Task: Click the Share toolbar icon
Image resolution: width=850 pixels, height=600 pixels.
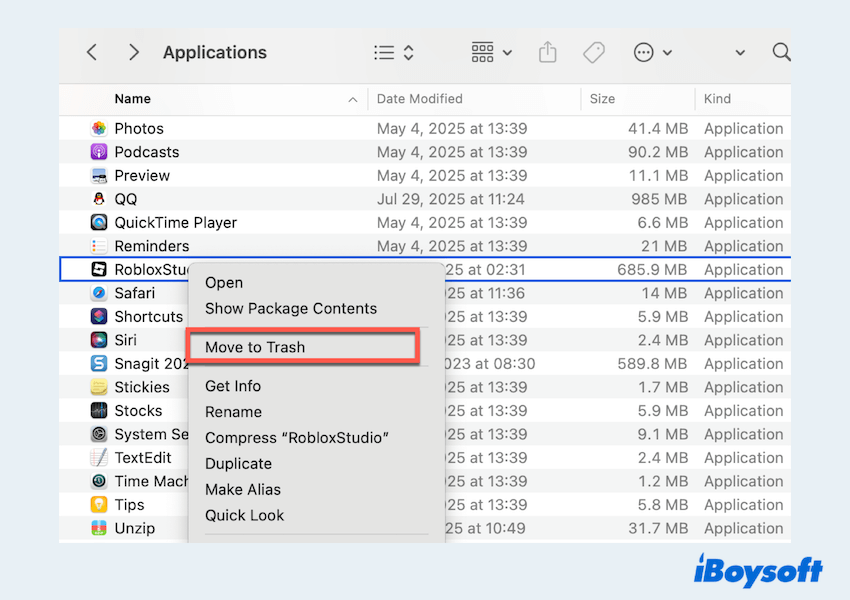Action: [x=547, y=53]
